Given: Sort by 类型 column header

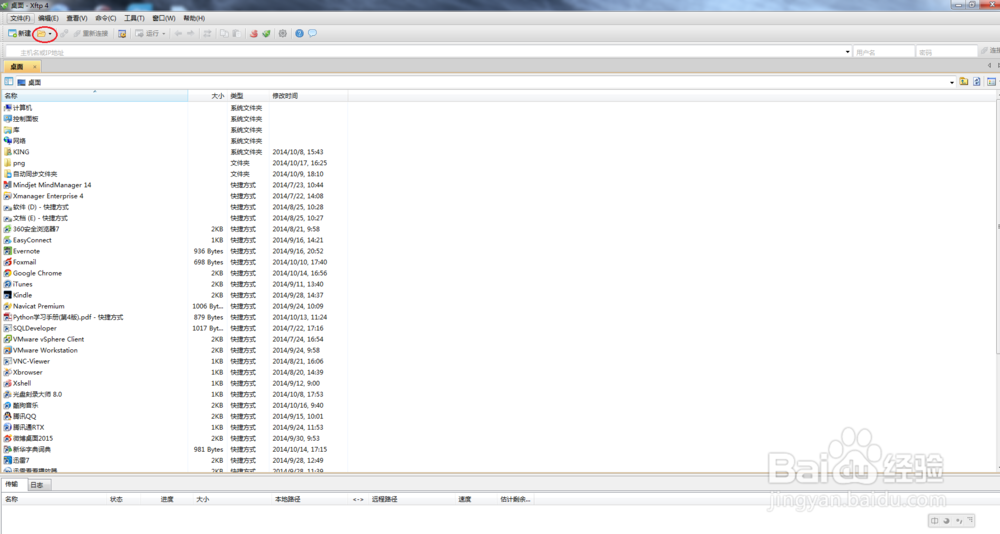Looking at the screenshot, I should pyautogui.click(x=248, y=96).
